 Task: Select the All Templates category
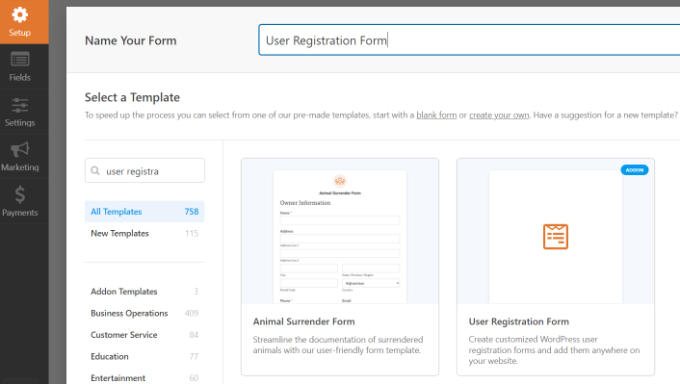[144, 212]
